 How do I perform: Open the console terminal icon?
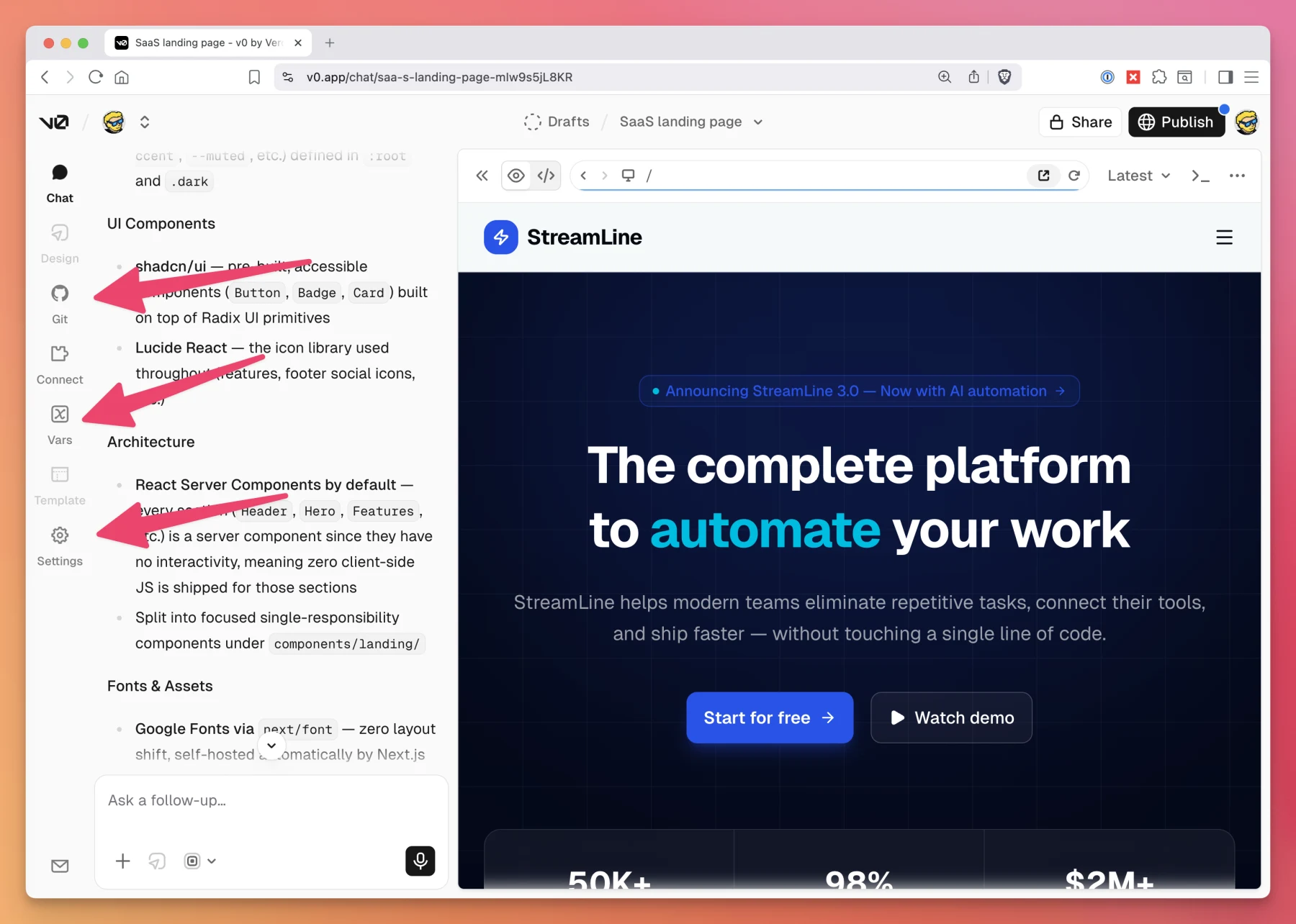point(1200,176)
